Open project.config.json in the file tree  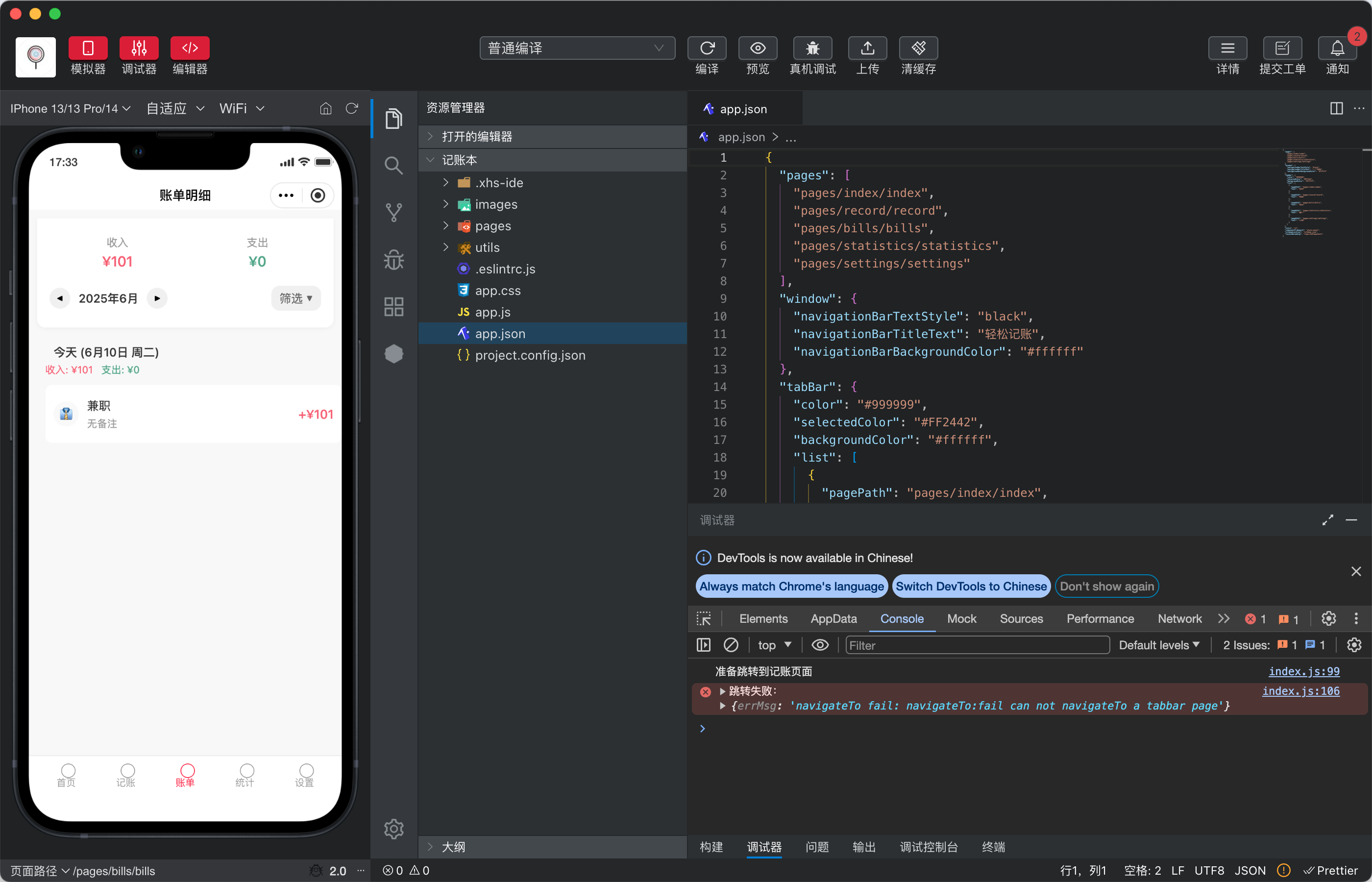[x=553, y=355]
